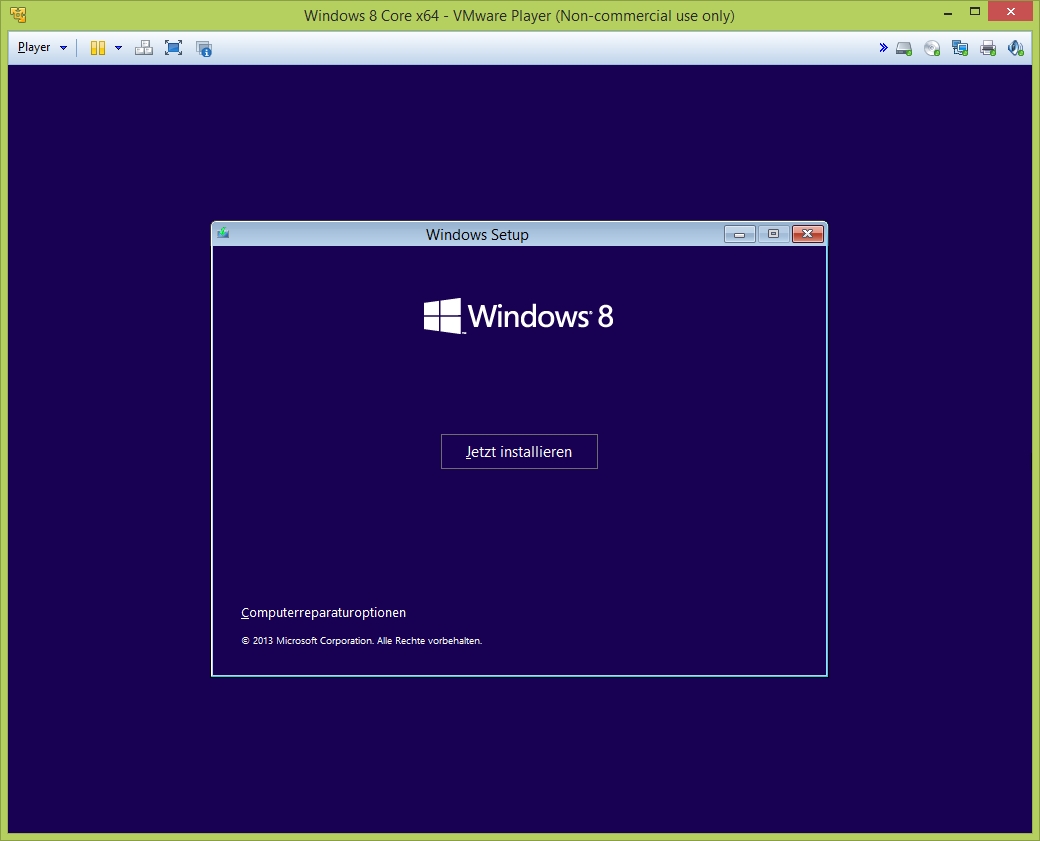Minimize the VMware Player window

[x=948, y=13]
